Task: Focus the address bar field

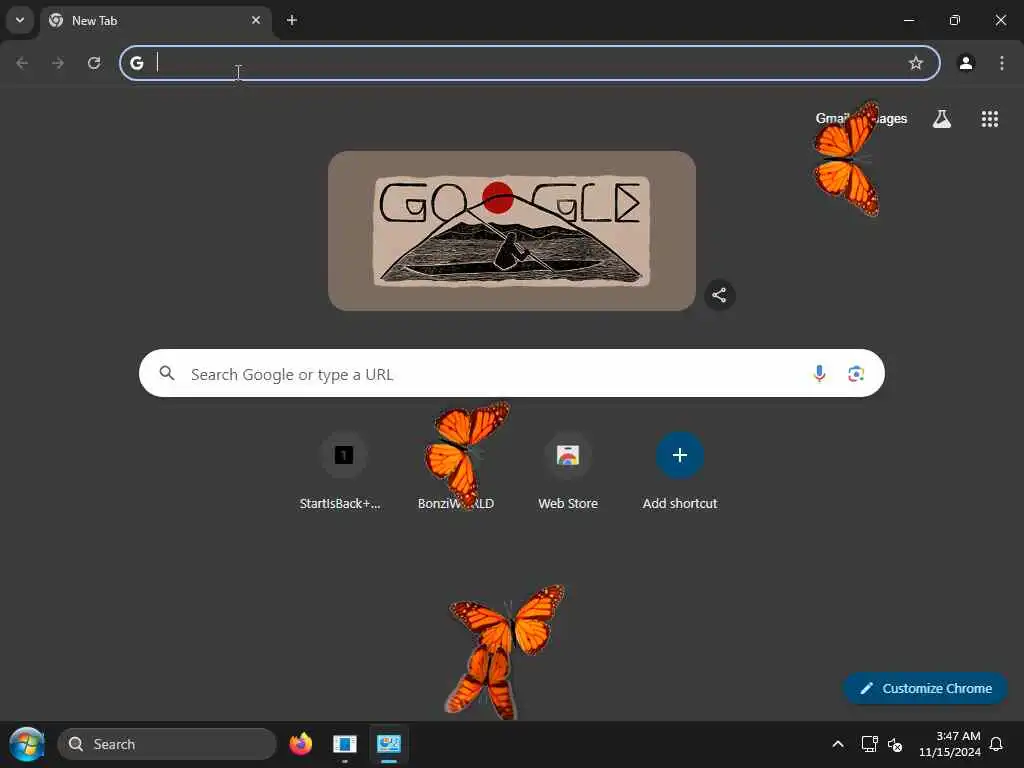Action: 530,63
